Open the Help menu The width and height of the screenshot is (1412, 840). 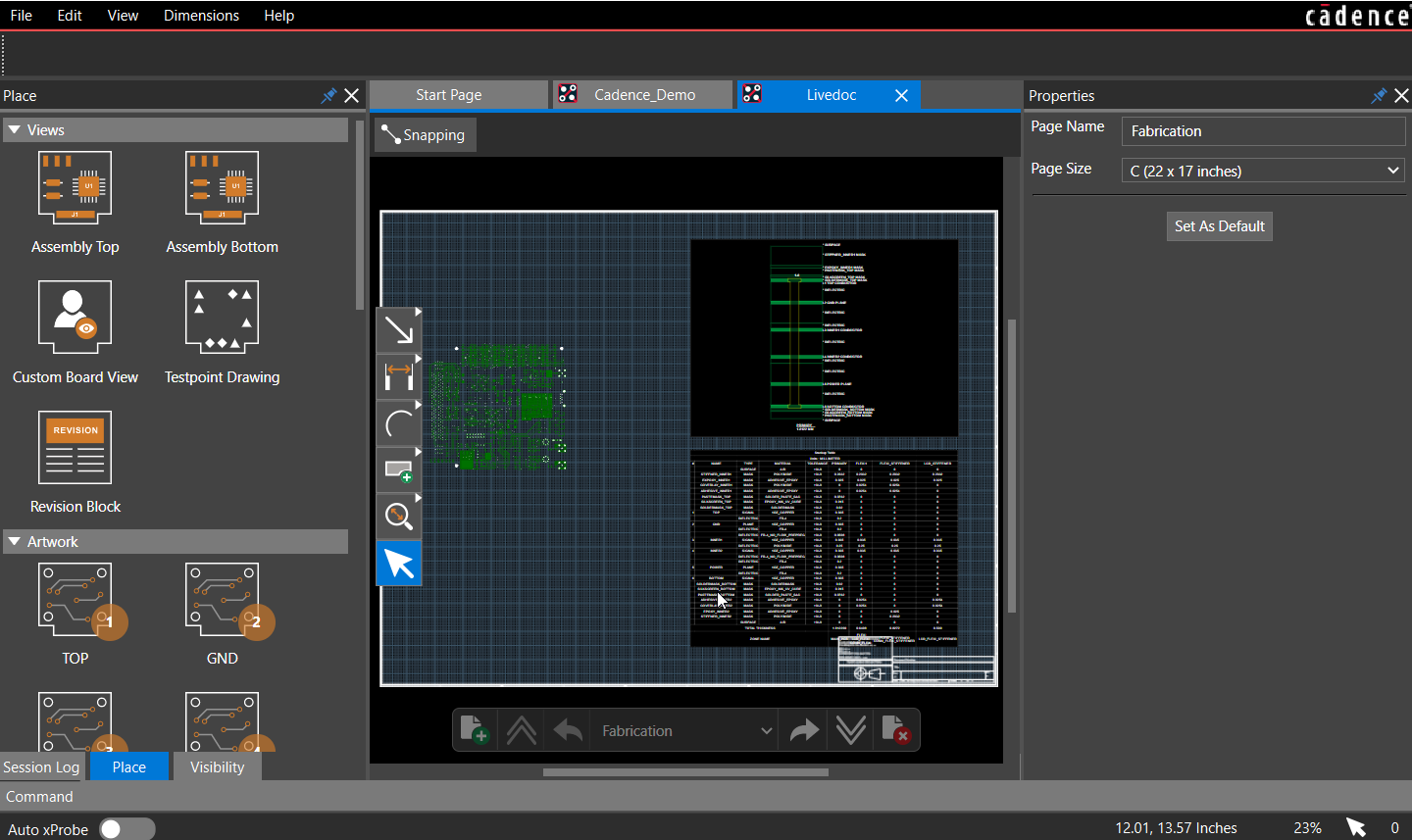pos(278,16)
